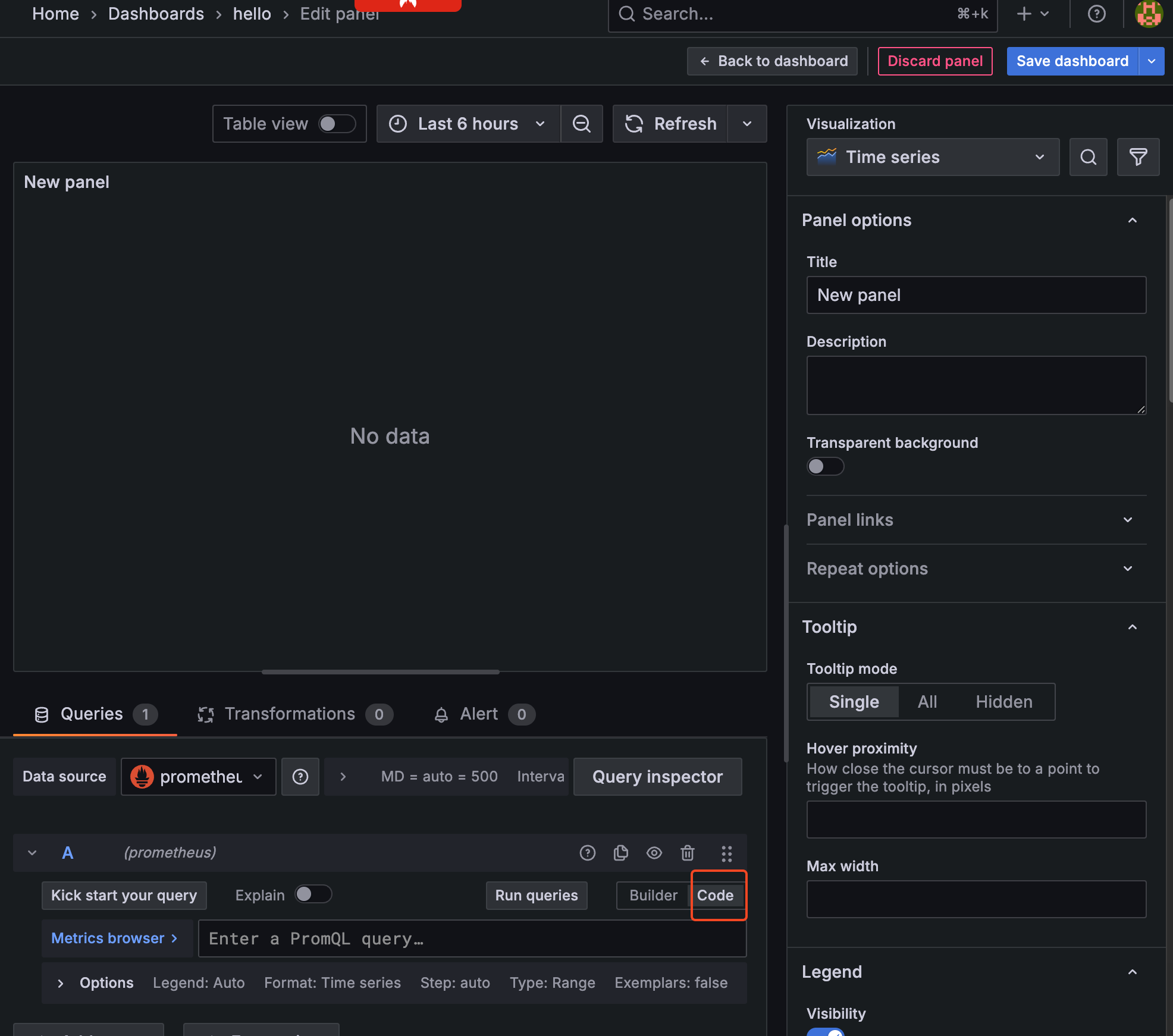Turn on the Explain toggle
This screenshot has height=1036, width=1173.
(x=313, y=894)
